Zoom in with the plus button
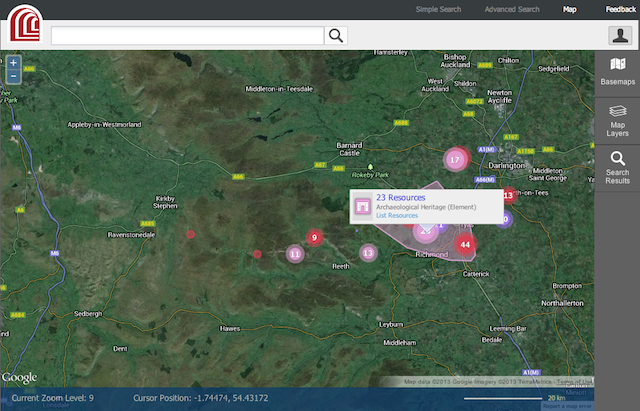640x411 pixels. point(13,63)
